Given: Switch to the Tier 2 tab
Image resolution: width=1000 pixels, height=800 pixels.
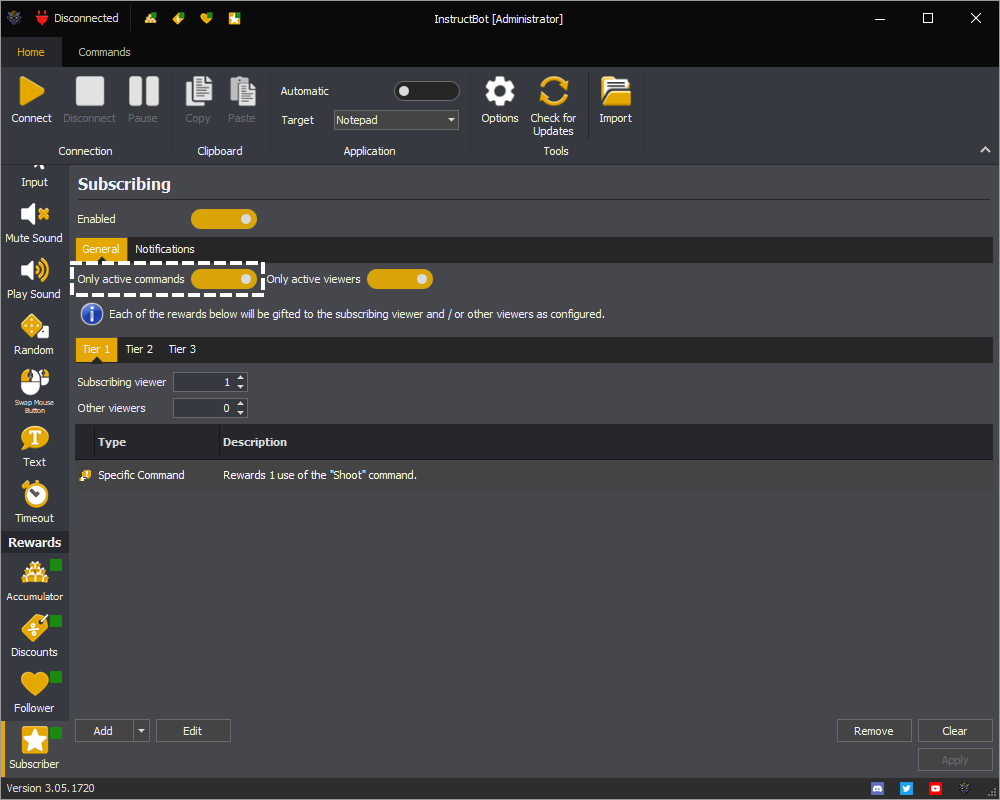Looking at the screenshot, I should 139,350.
